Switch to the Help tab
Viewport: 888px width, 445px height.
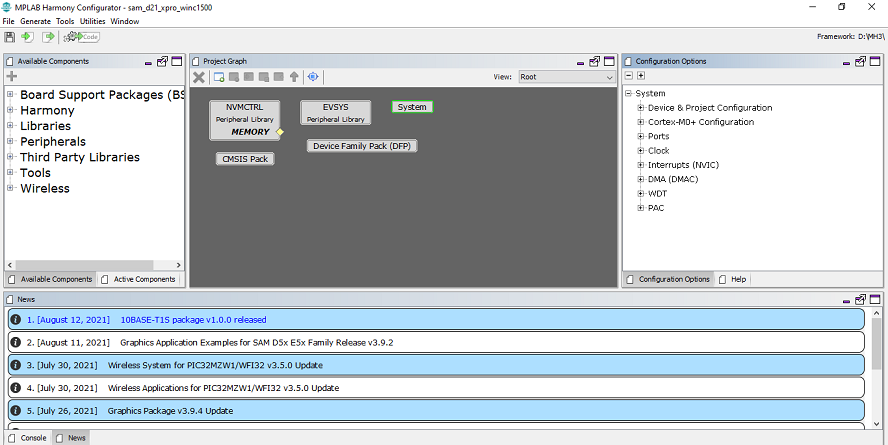tap(737, 279)
